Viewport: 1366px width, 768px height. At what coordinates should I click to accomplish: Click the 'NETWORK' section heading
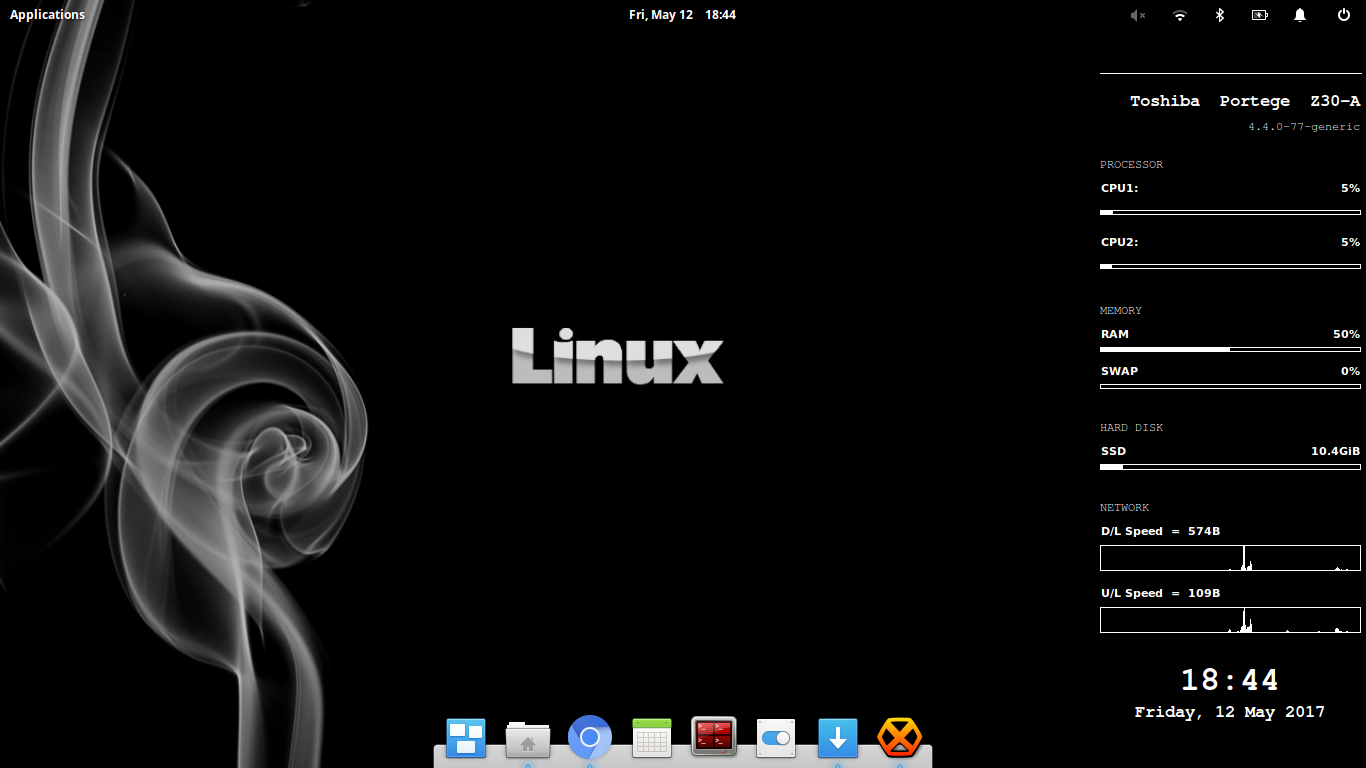(x=1125, y=508)
